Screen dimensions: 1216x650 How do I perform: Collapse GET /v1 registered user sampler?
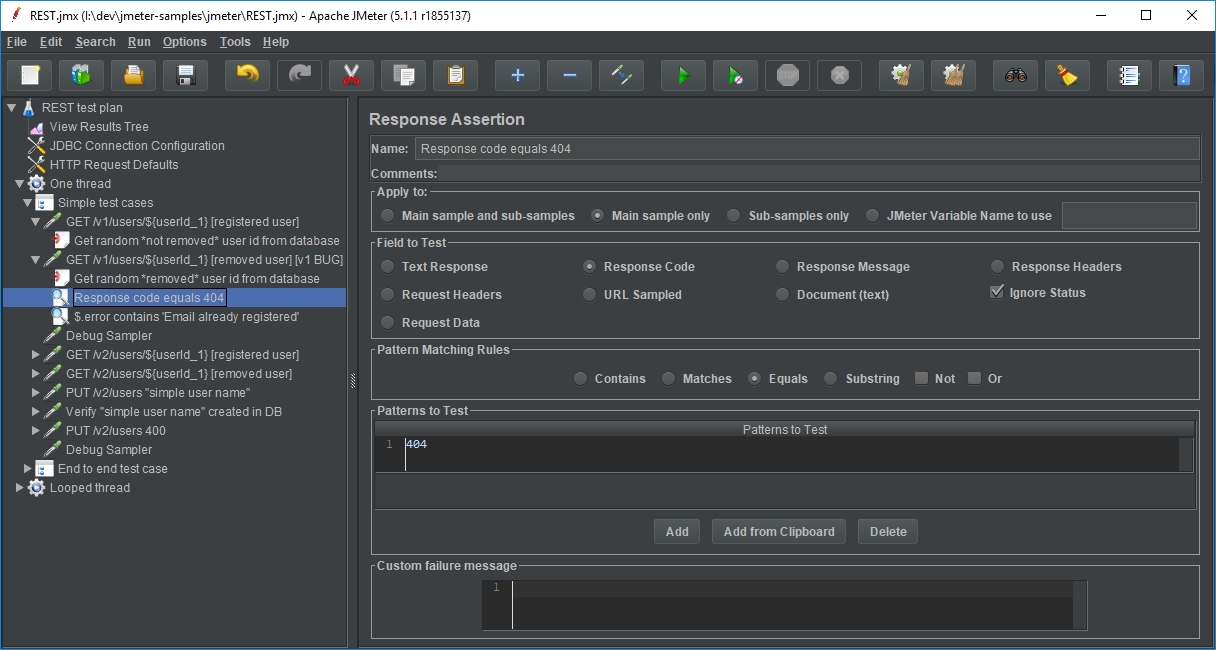pos(36,222)
